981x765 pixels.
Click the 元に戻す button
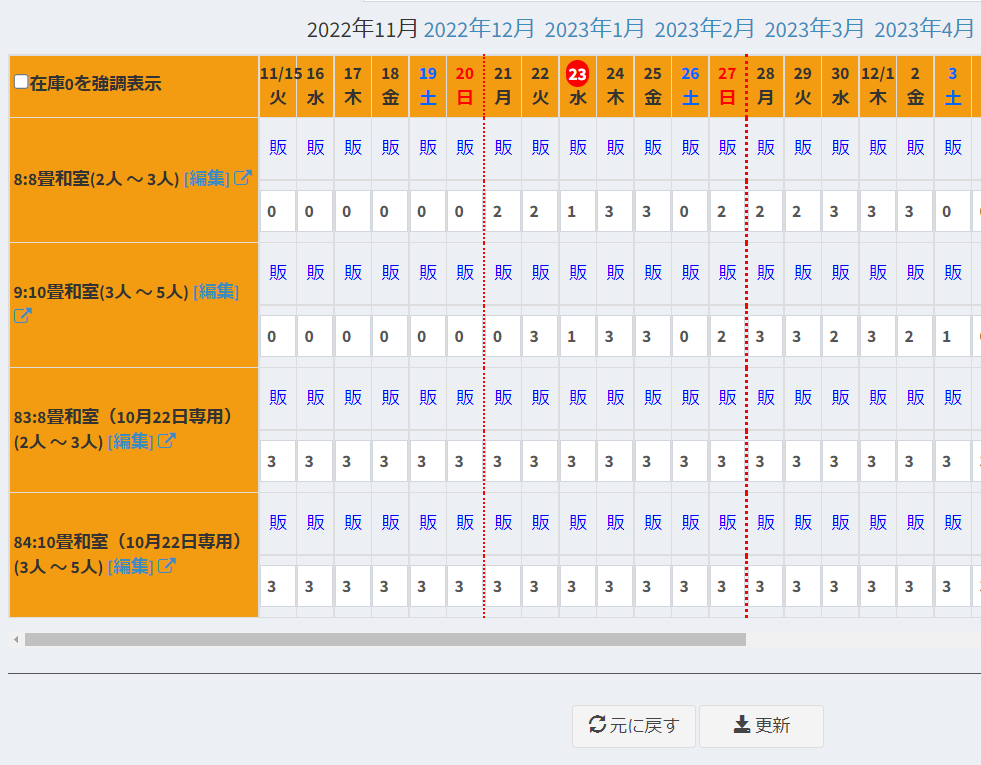coord(634,726)
